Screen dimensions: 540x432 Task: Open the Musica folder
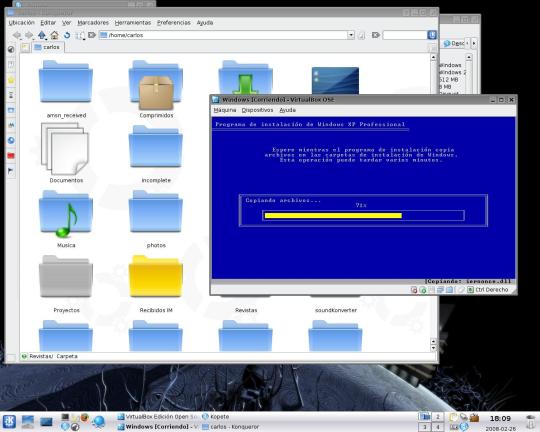point(66,214)
